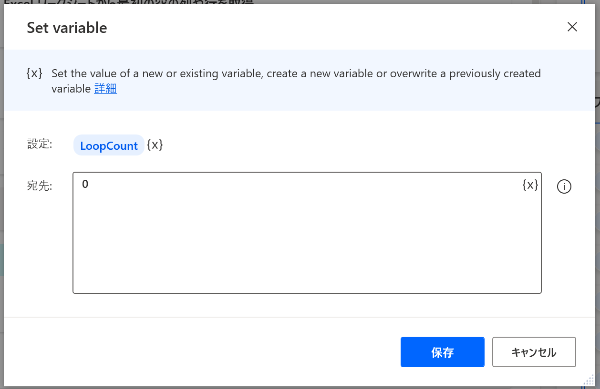The height and width of the screenshot is (389, 600).
Task: Grab the resize grip at dialog corner
Action: pyautogui.click(x=588, y=380)
